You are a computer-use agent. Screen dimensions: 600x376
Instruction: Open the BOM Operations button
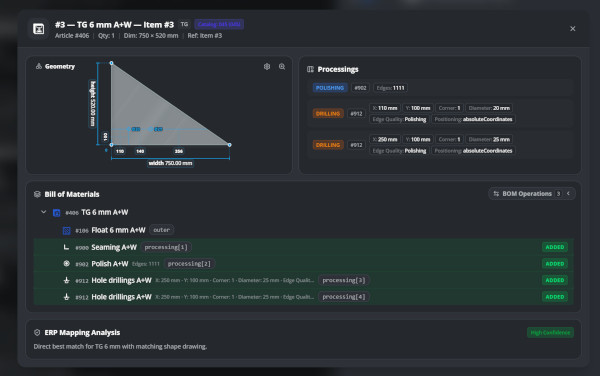click(532, 194)
